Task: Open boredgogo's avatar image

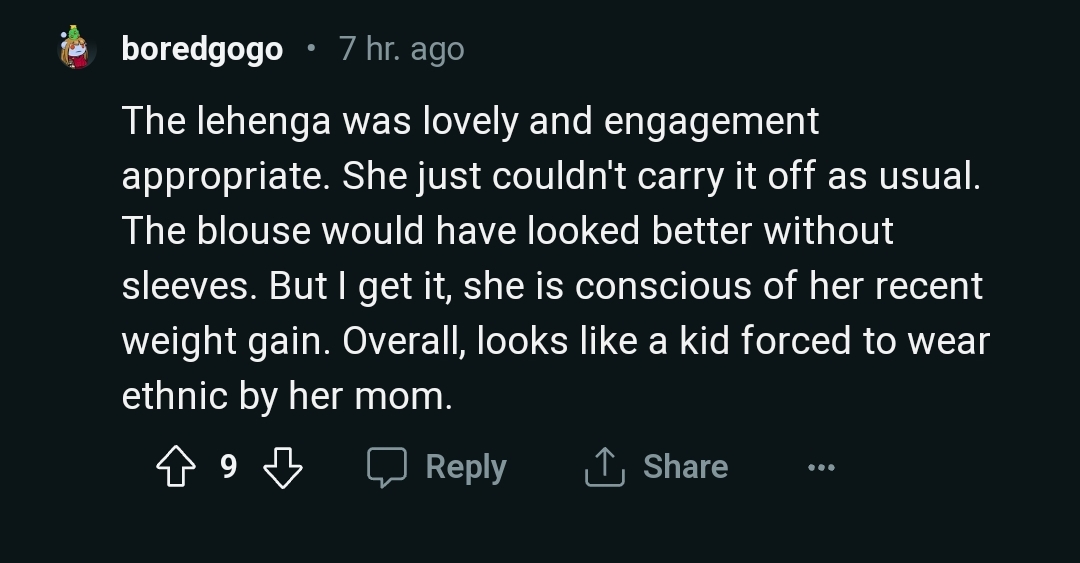Action: [x=76, y=47]
